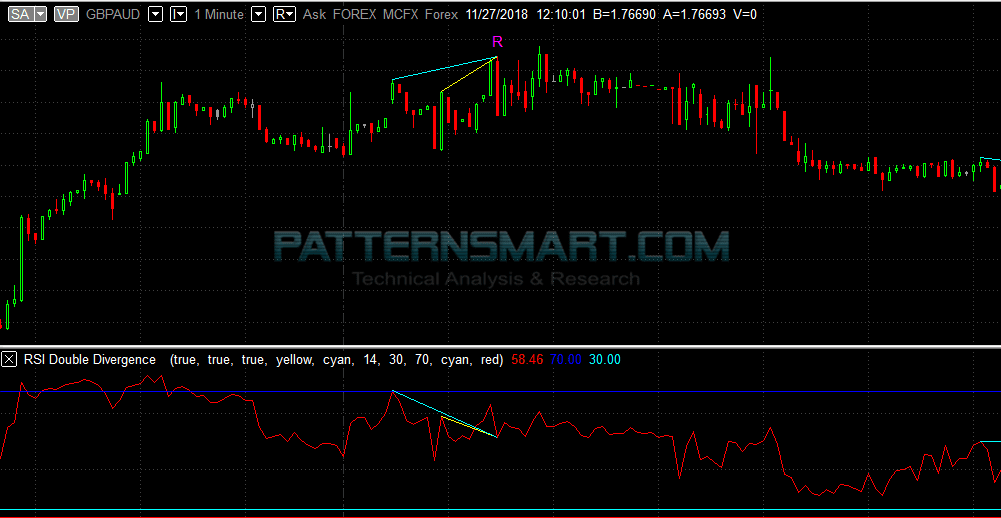Click the time 12:10:01

point(562,14)
